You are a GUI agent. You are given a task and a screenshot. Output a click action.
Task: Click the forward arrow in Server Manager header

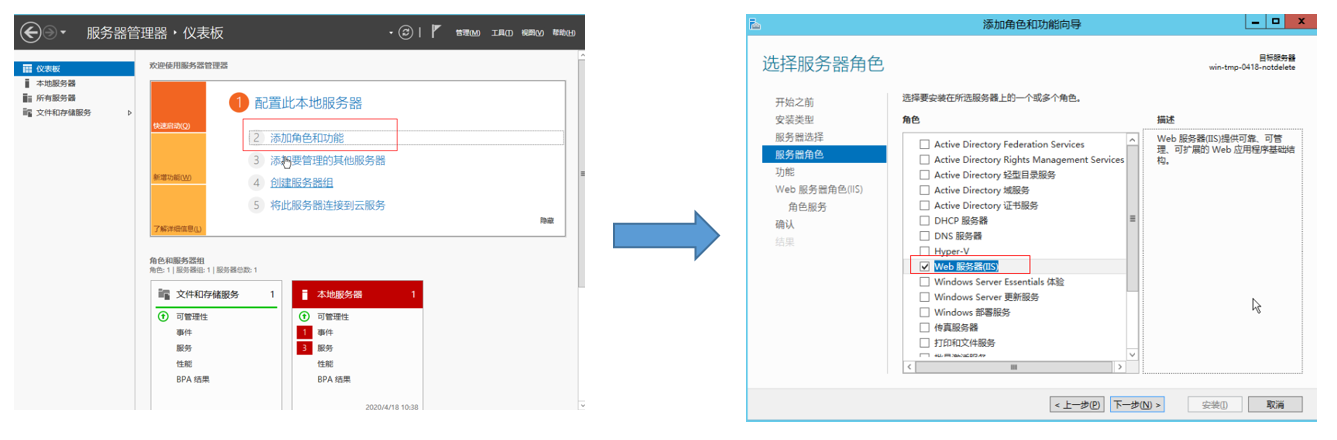tap(50, 32)
